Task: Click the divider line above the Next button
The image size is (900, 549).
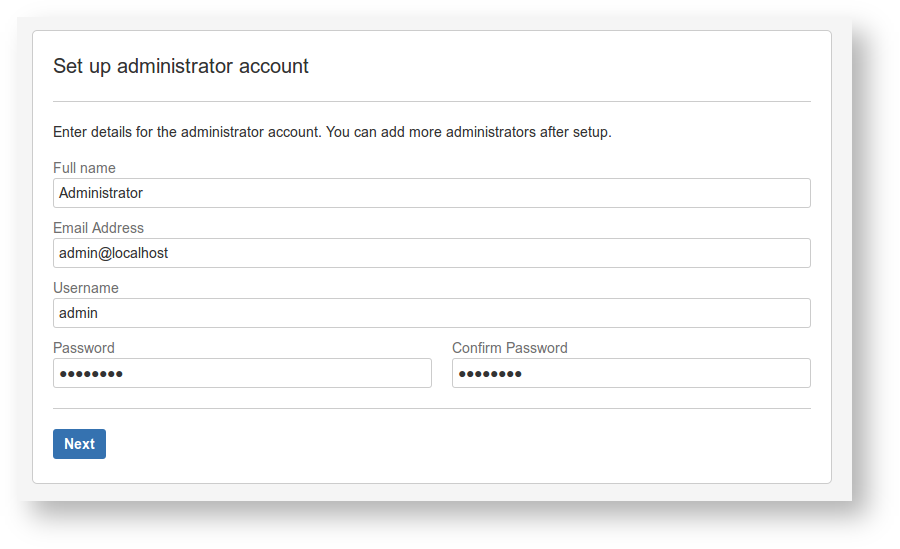Action: pyautogui.click(x=431, y=408)
